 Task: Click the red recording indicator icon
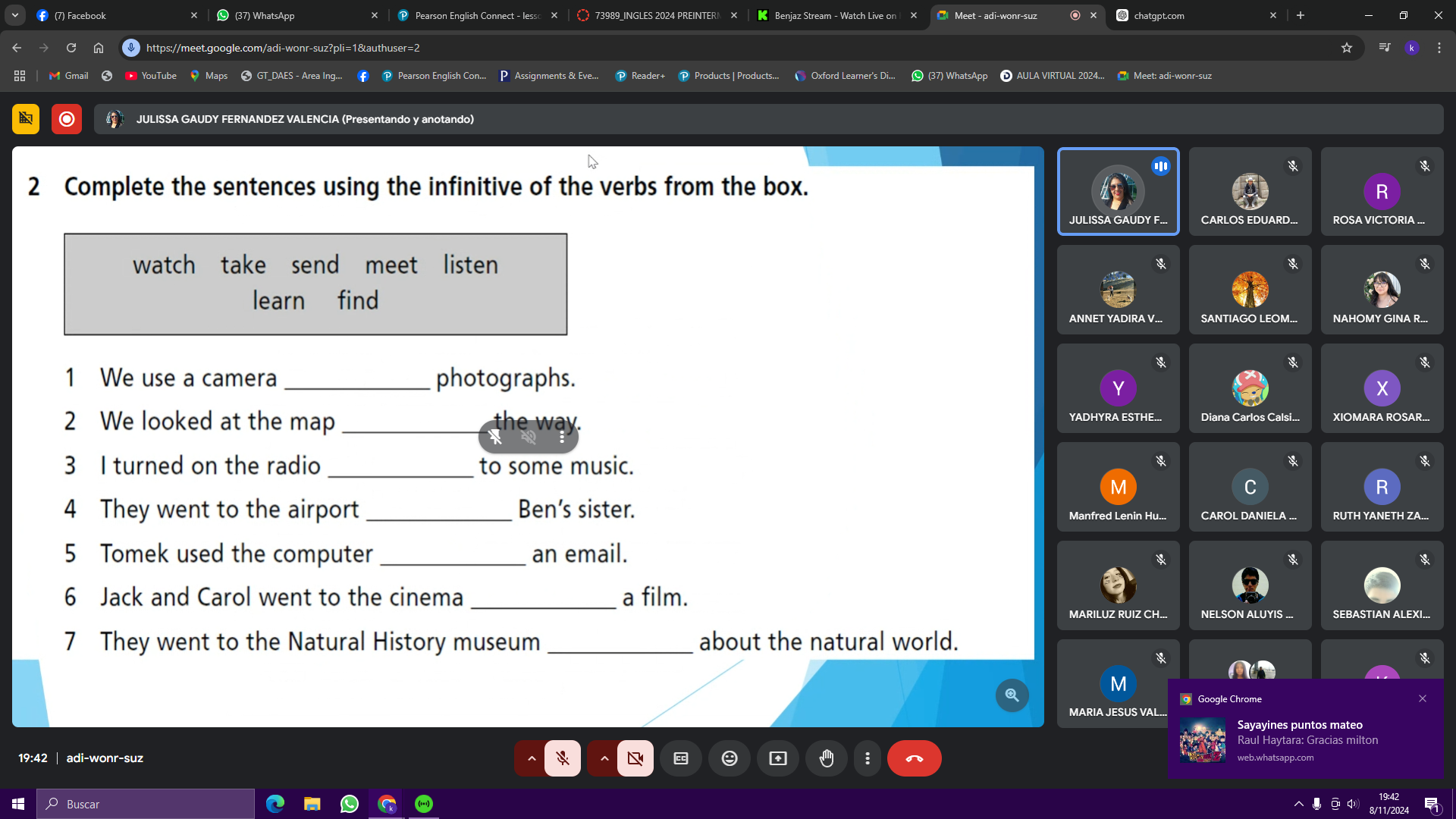tap(67, 119)
